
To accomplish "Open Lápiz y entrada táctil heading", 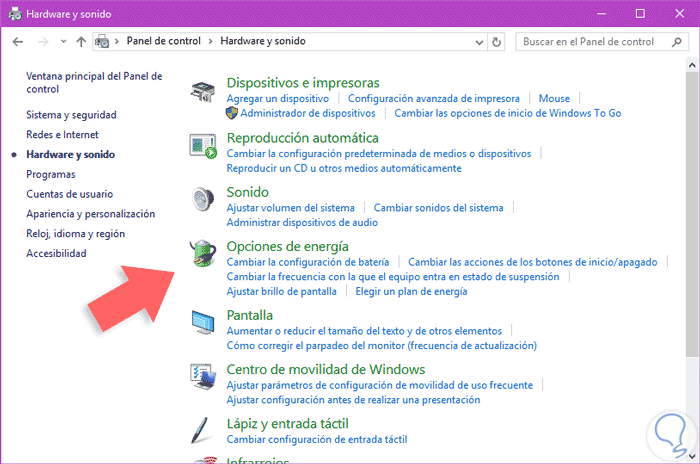I will tap(288, 424).
